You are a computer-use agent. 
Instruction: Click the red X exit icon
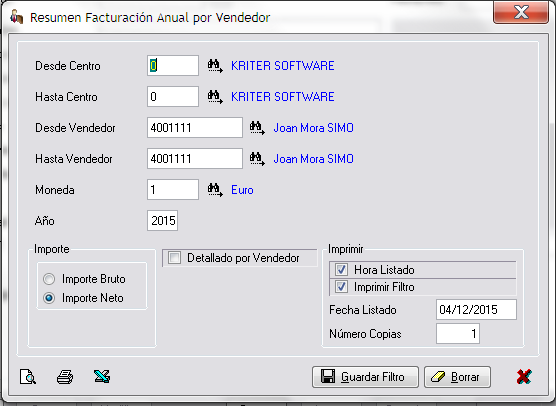pos(524,377)
